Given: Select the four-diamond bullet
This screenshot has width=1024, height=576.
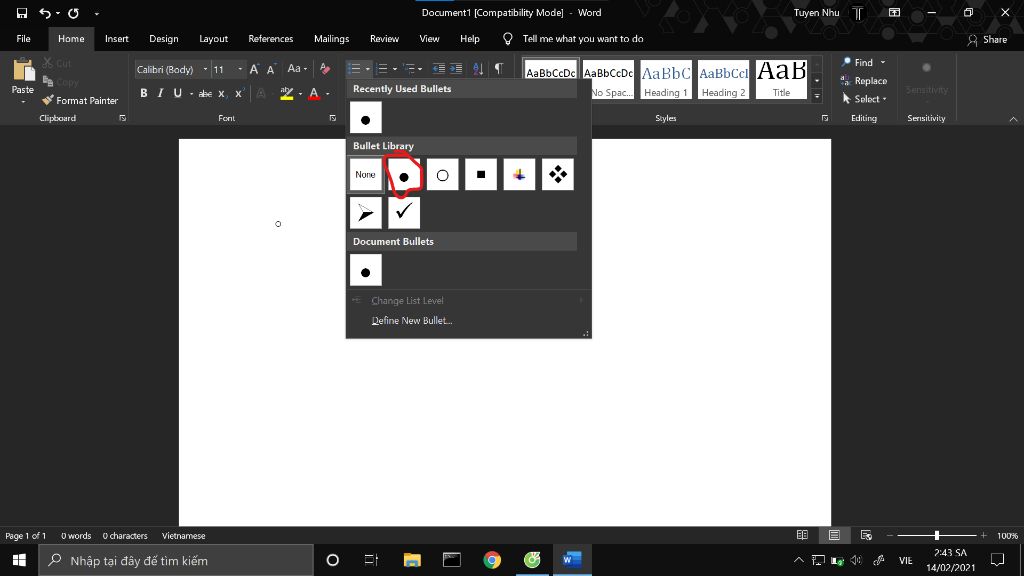Looking at the screenshot, I should point(558,174).
